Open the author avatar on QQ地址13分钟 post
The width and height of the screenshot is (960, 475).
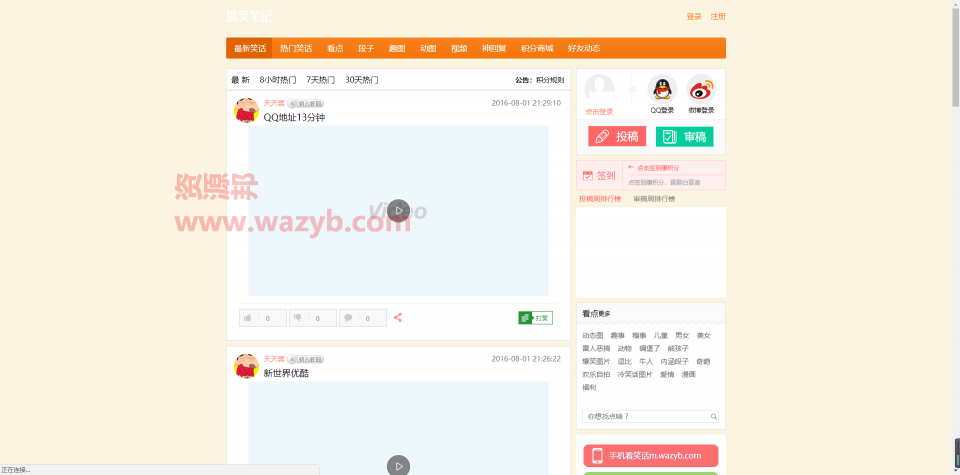click(x=246, y=110)
